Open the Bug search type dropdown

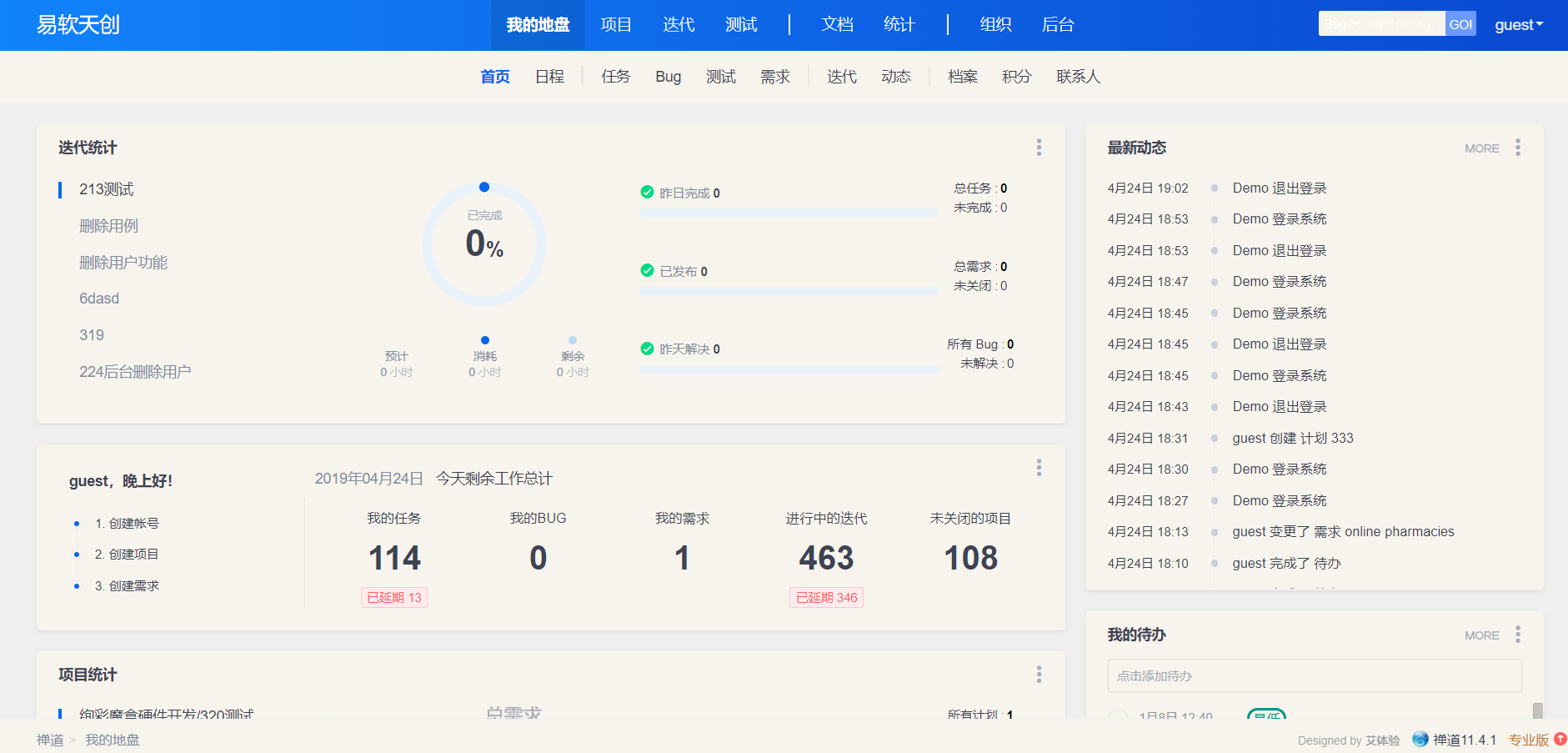tap(1341, 24)
